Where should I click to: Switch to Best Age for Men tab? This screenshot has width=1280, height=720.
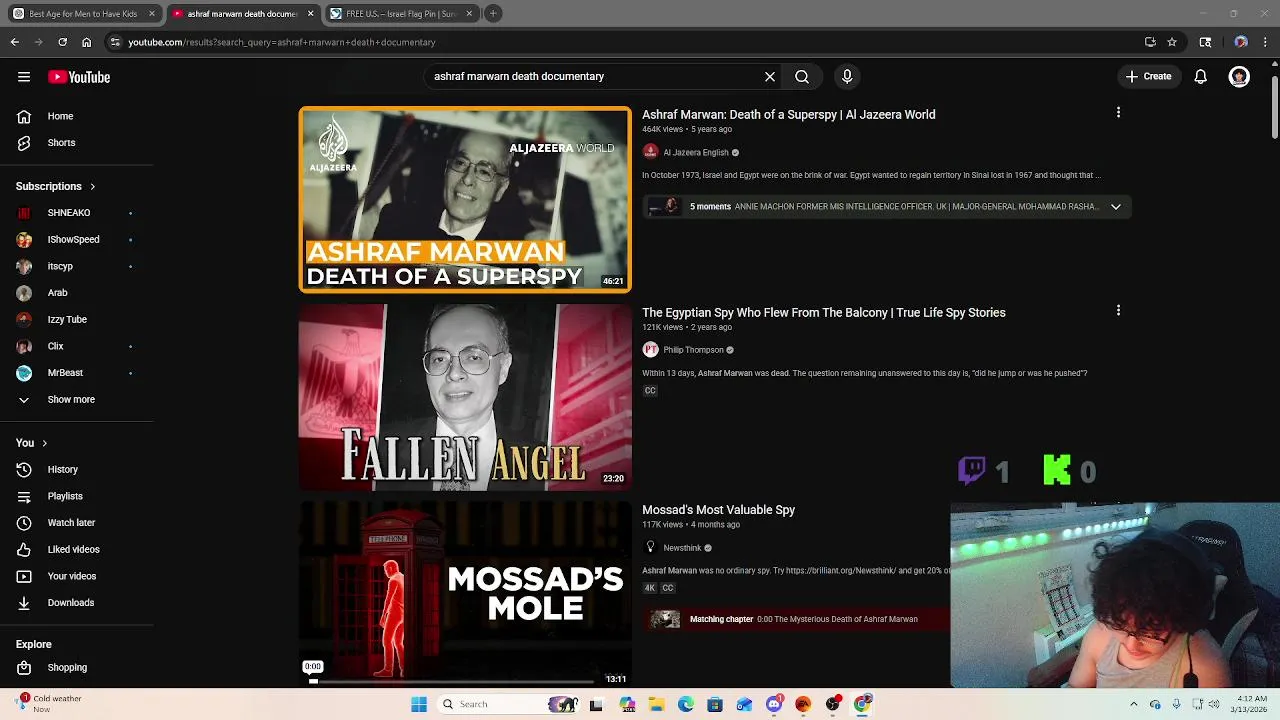[84, 14]
